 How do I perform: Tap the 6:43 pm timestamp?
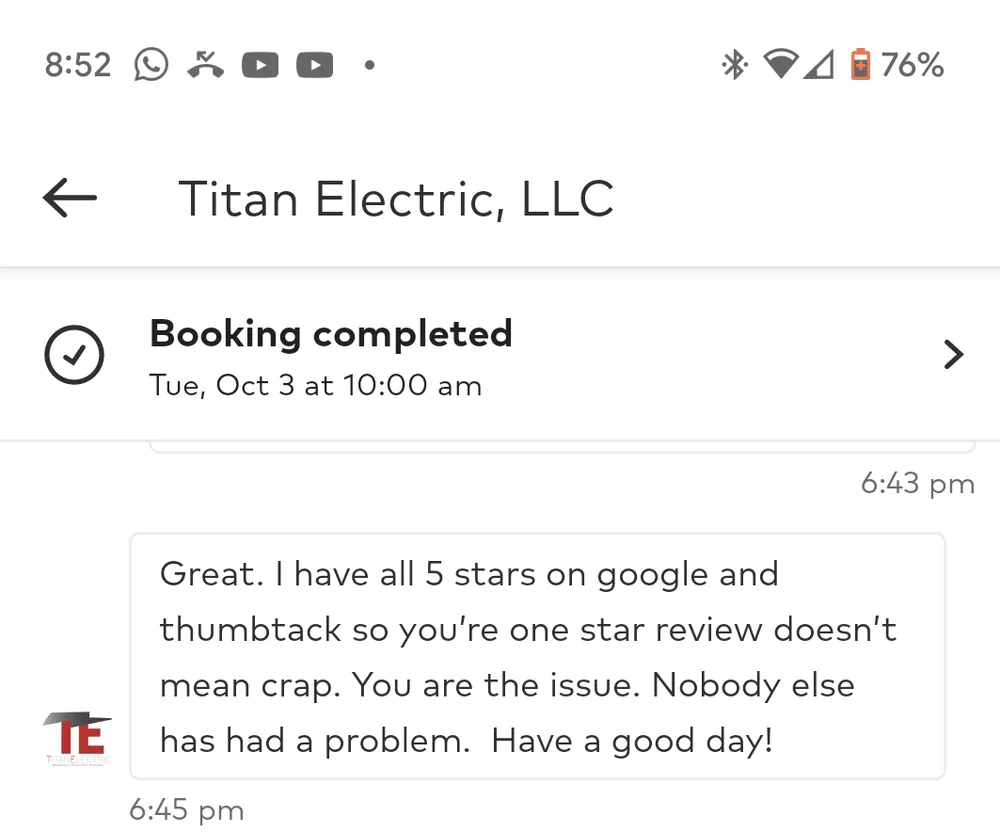click(918, 484)
